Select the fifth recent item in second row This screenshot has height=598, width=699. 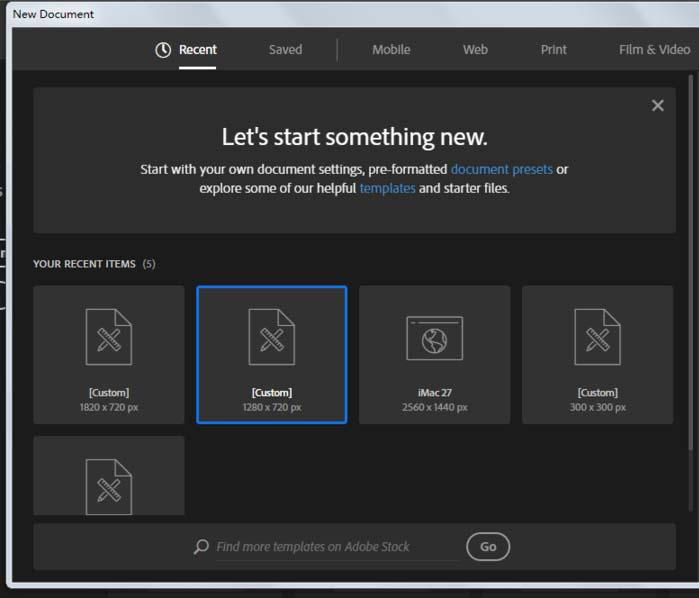click(x=109, y=476)
